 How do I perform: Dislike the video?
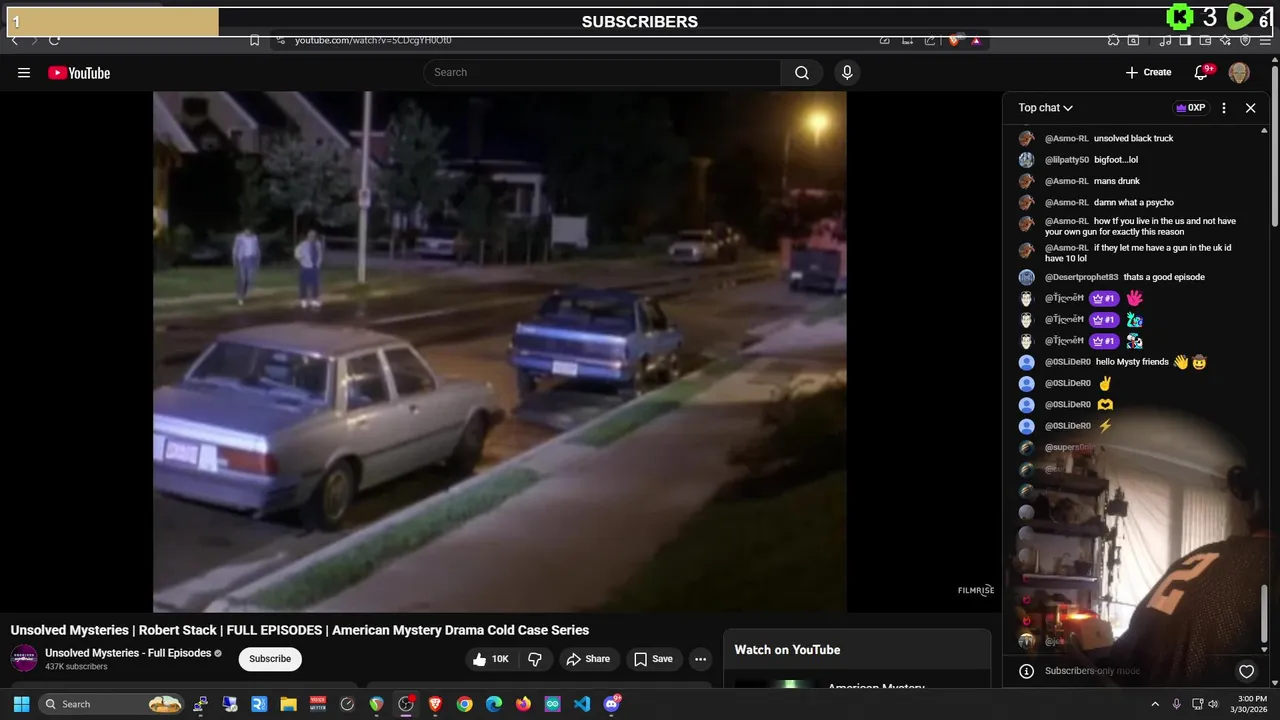(x=535, y=659)
